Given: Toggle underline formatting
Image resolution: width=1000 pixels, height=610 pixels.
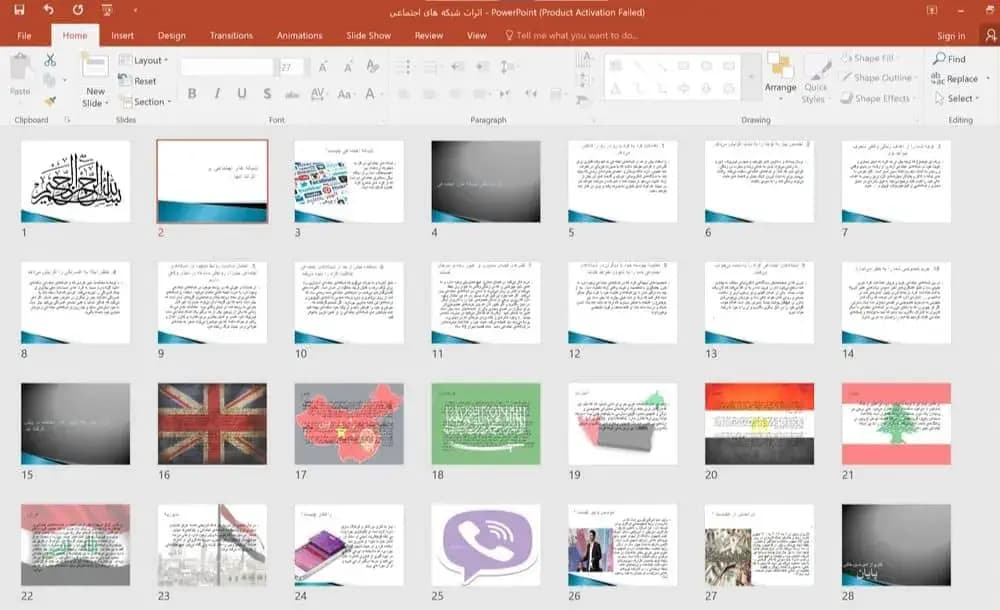Looking at the screenshot, I should tap(242, 94).
